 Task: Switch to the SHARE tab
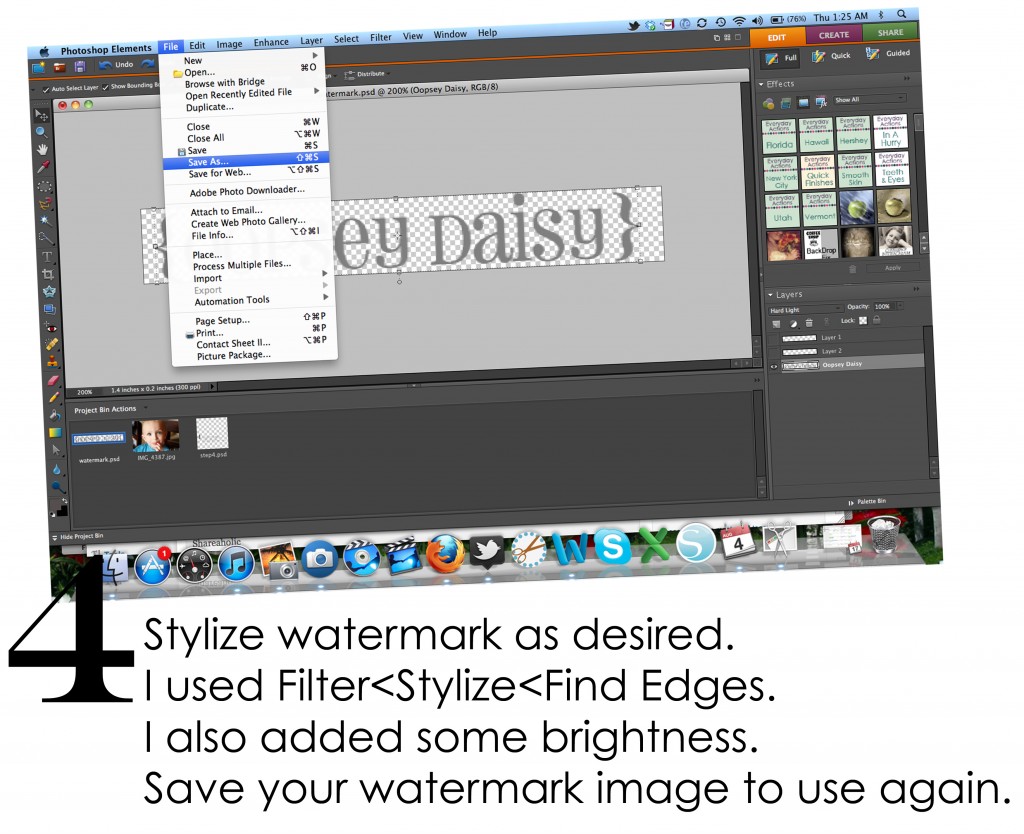pos(890,33)
